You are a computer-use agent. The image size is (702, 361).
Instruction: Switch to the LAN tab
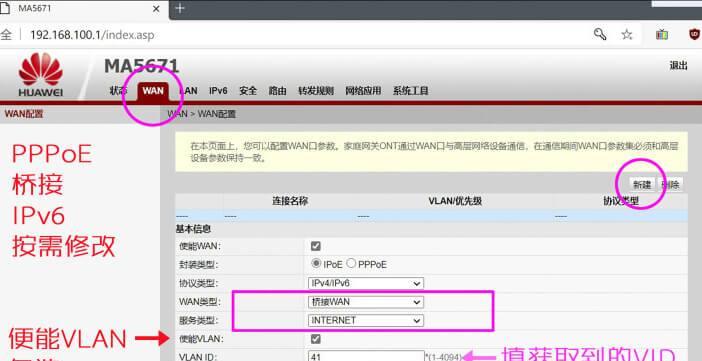pos(188,91)
